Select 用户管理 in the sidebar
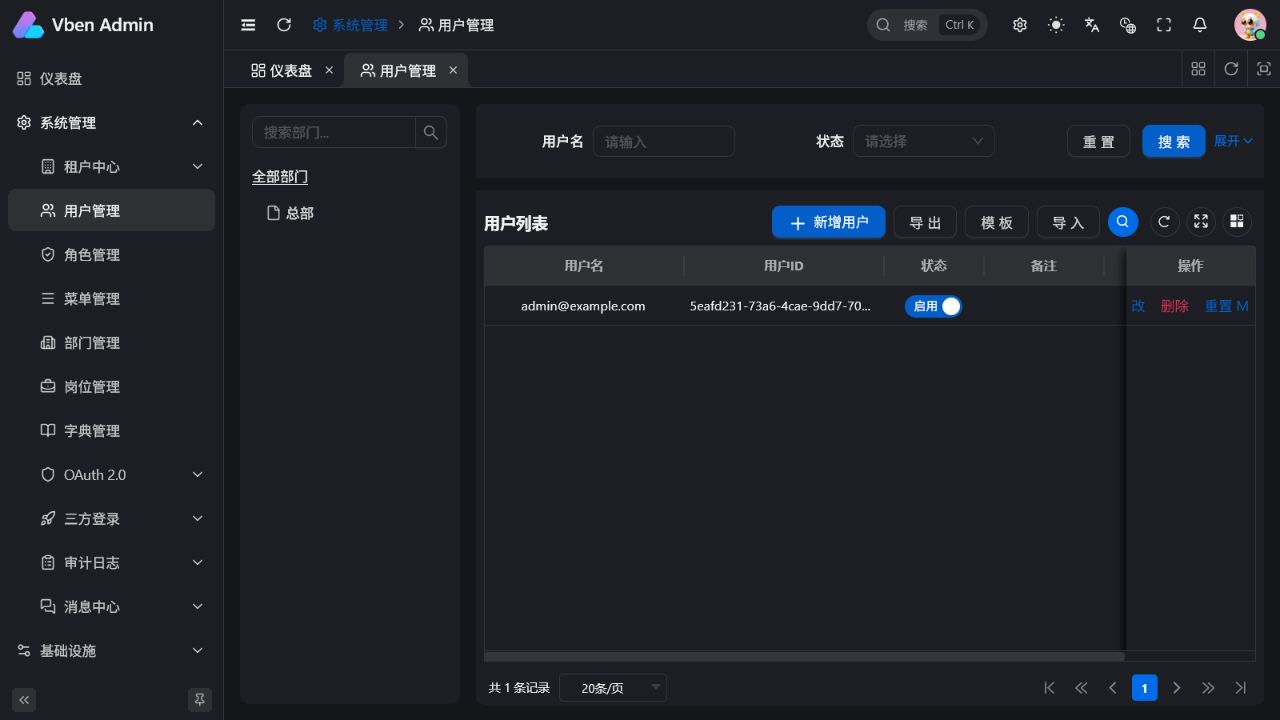The width and height of the screenshot is (1280, 720). (111, 211)
